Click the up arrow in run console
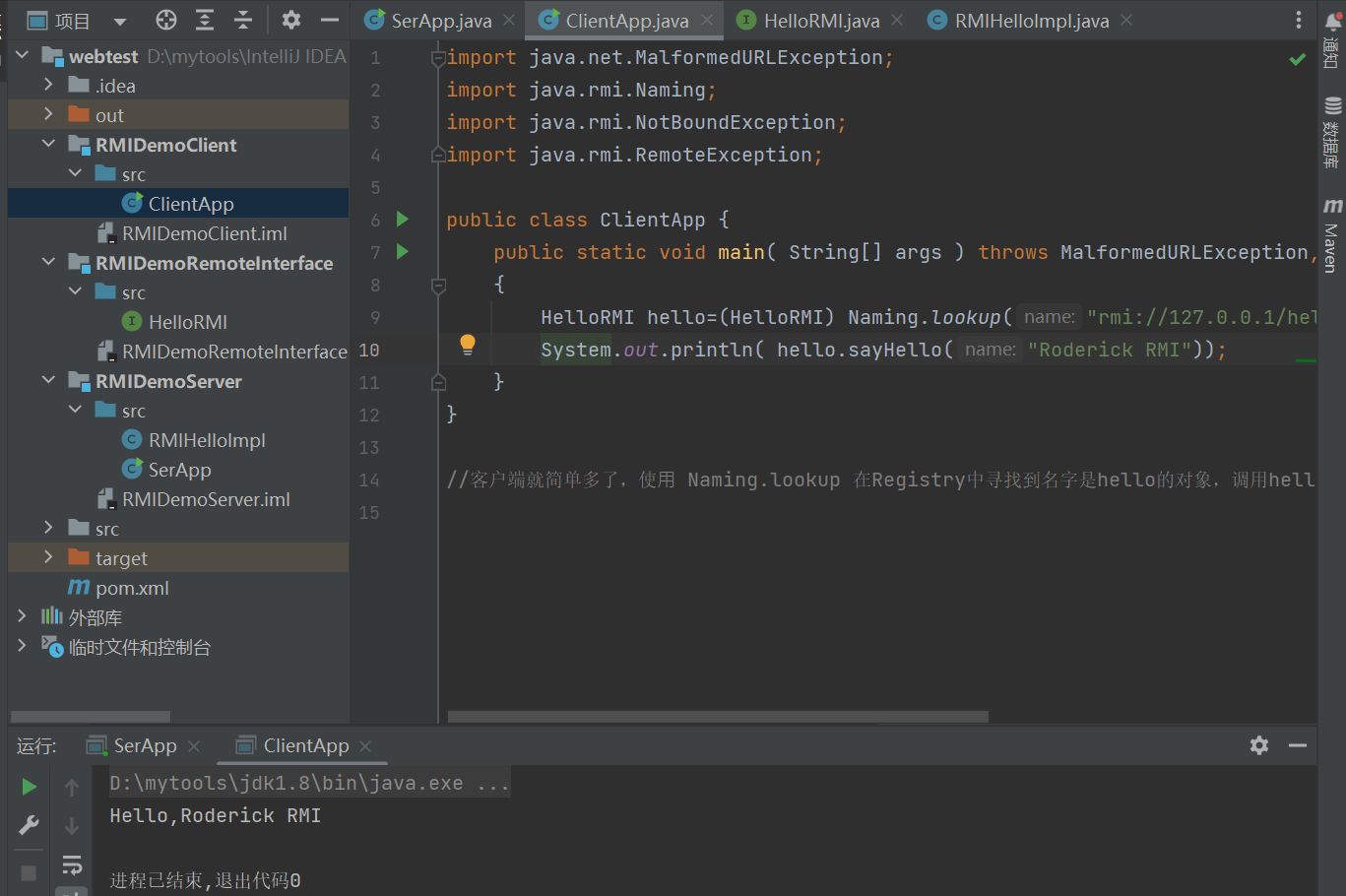The width and height of the screenshot is (1346, 896). 71,787
